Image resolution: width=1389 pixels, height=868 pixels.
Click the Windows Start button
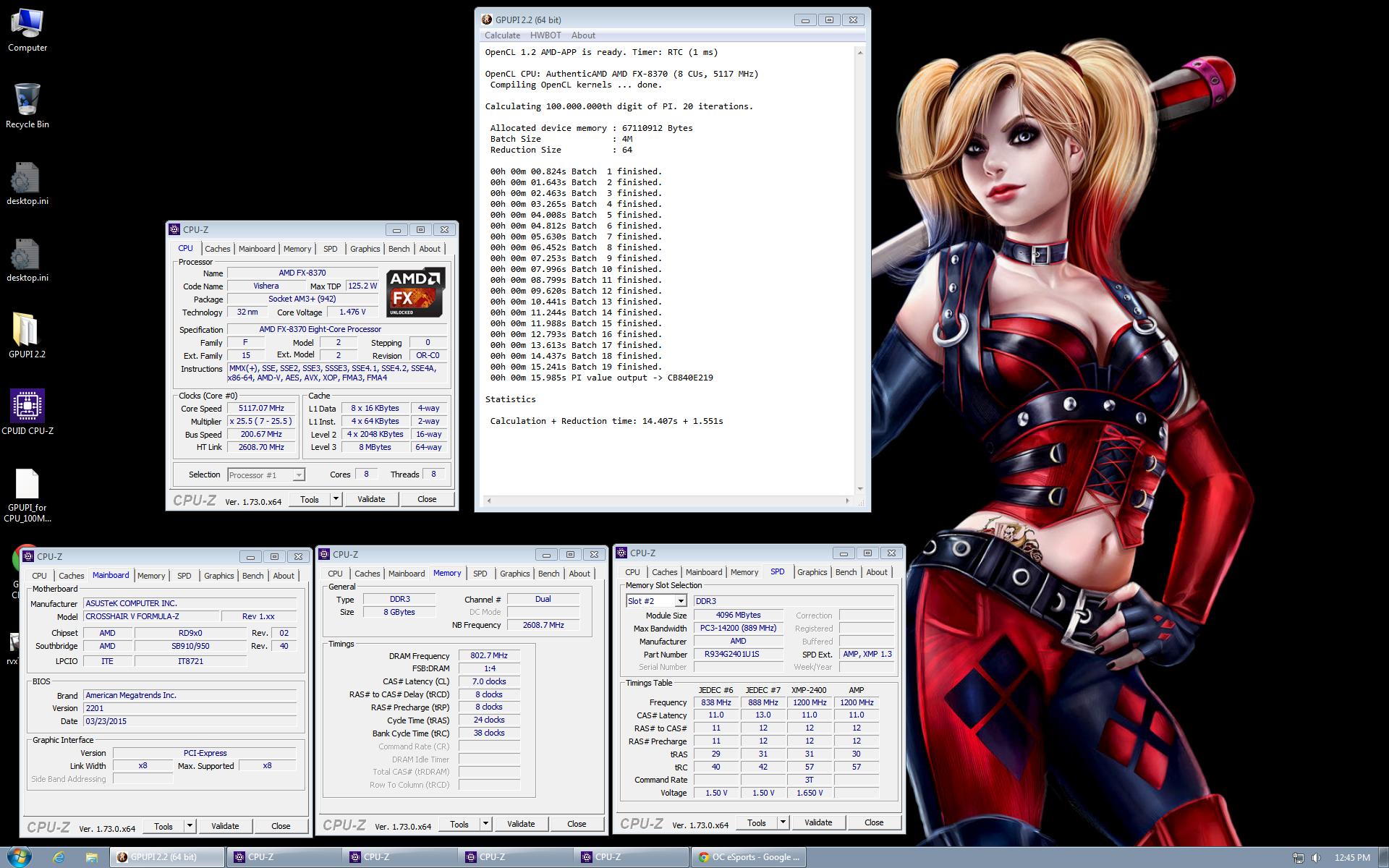click(x=19, y=857)
